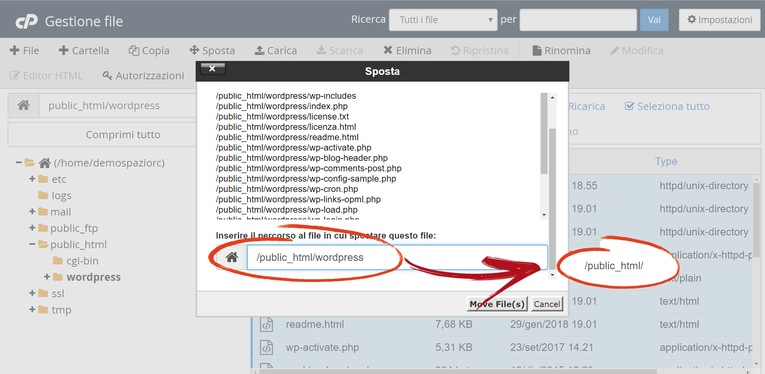Click home icon beside path field
765x374 pixels.
[x=23, y=106]
